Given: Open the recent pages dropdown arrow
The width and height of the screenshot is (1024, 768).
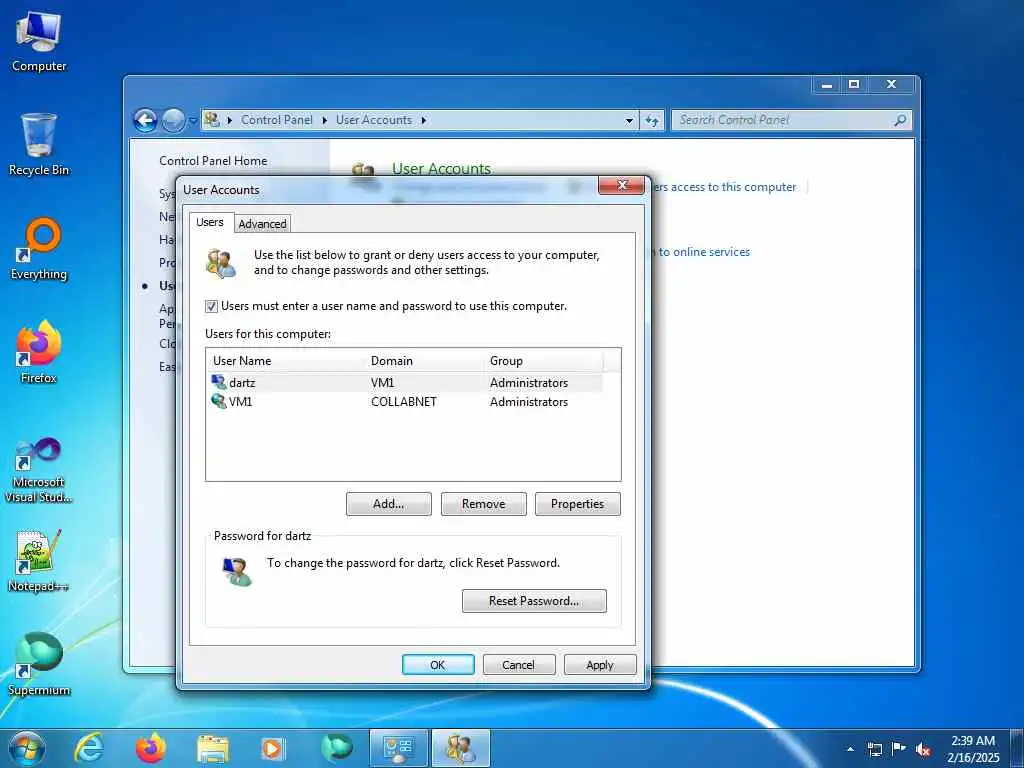Looking at the screenshot, I should tap(193, 121).
